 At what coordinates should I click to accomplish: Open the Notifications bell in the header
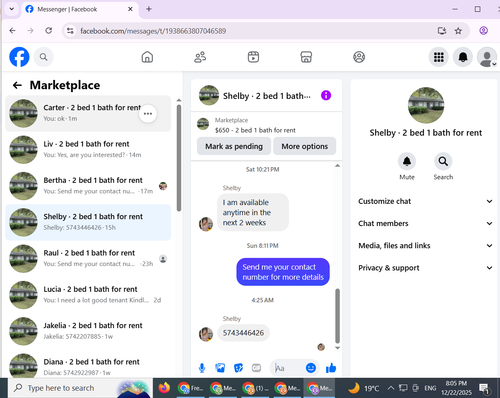tap(463, 57)
